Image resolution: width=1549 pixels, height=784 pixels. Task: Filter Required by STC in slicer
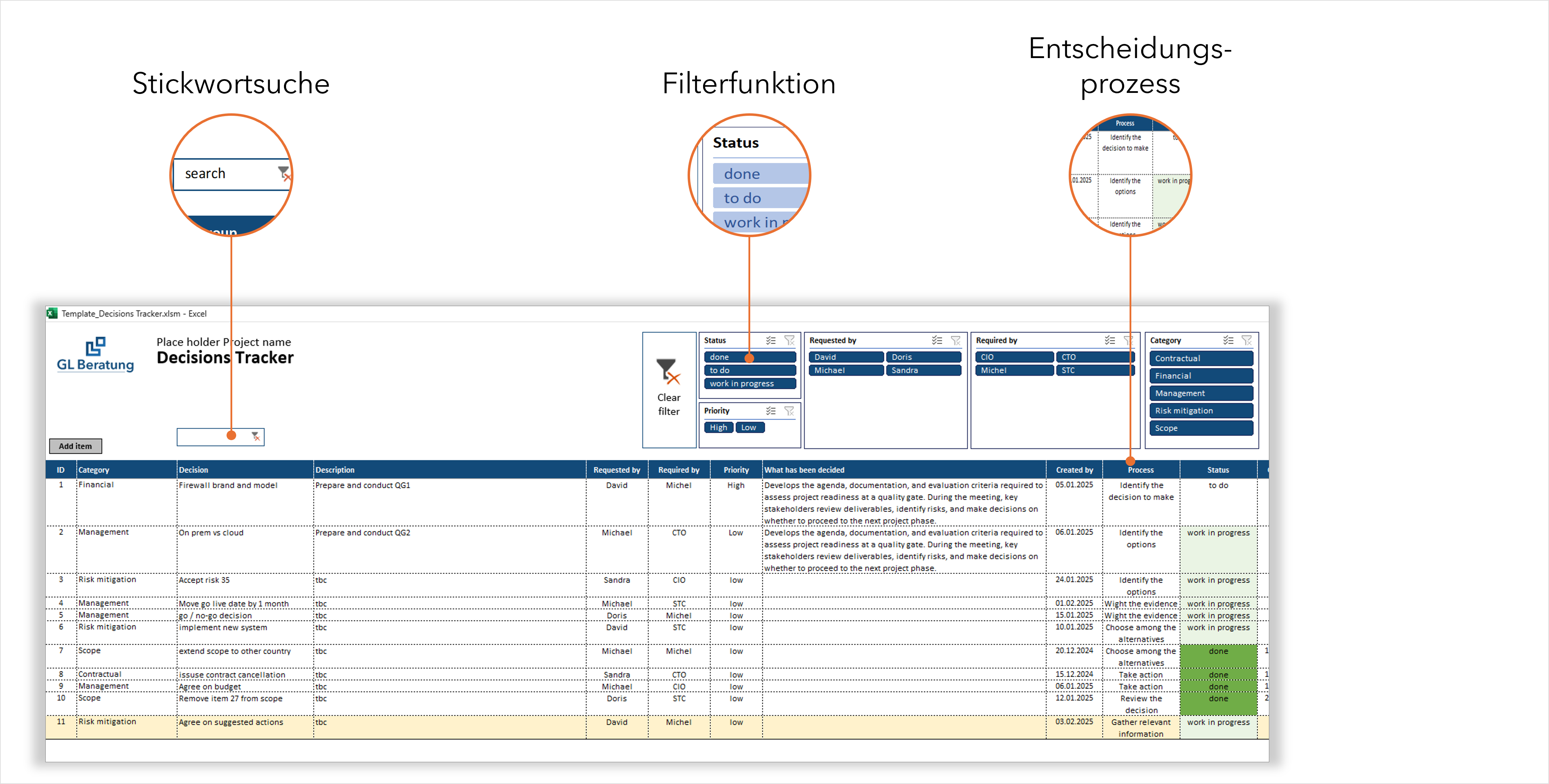click(1095, 370)
